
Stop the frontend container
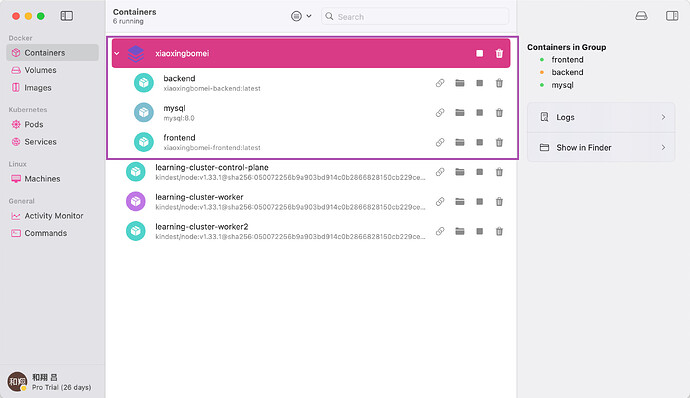point(480,142)
